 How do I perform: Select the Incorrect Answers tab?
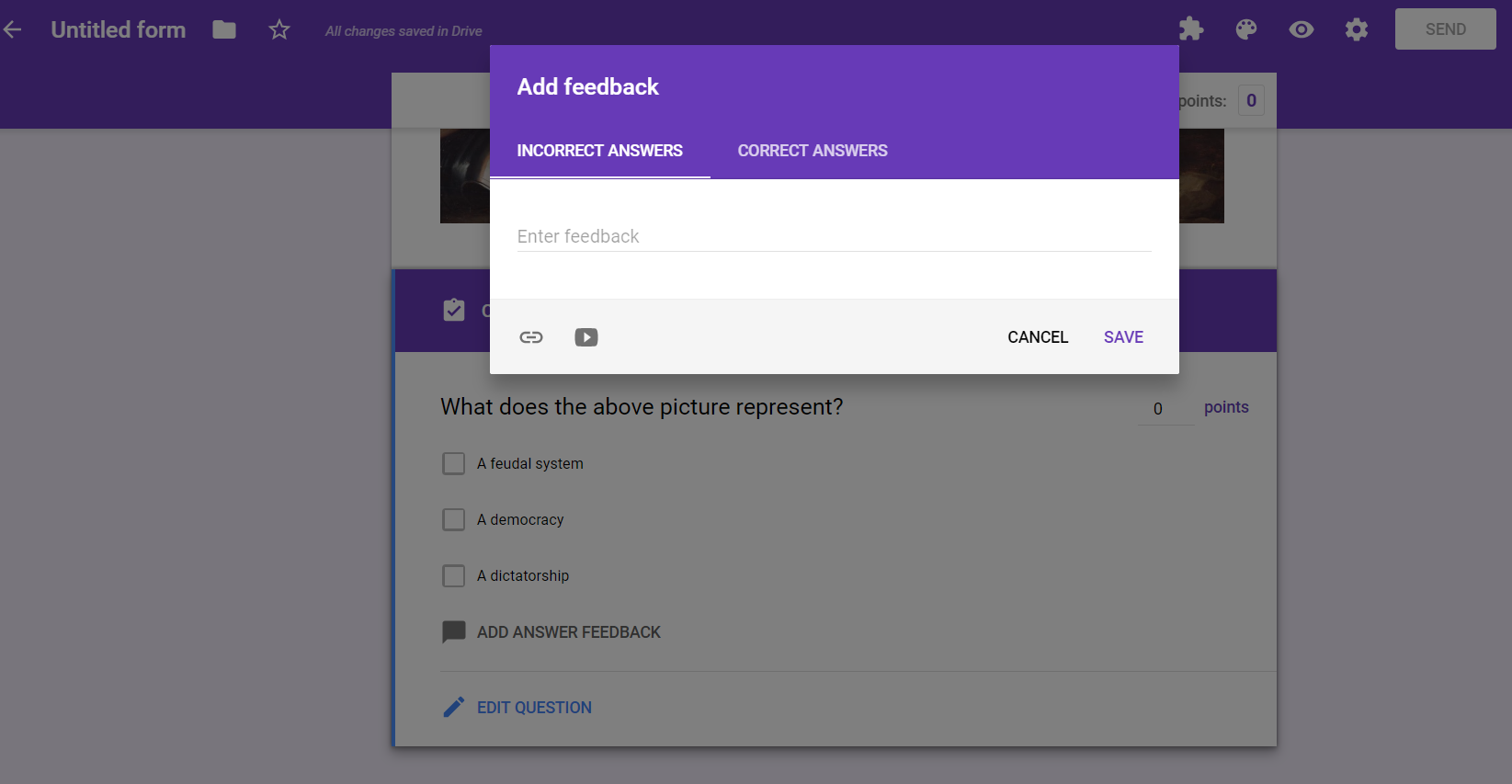[599, 151]
